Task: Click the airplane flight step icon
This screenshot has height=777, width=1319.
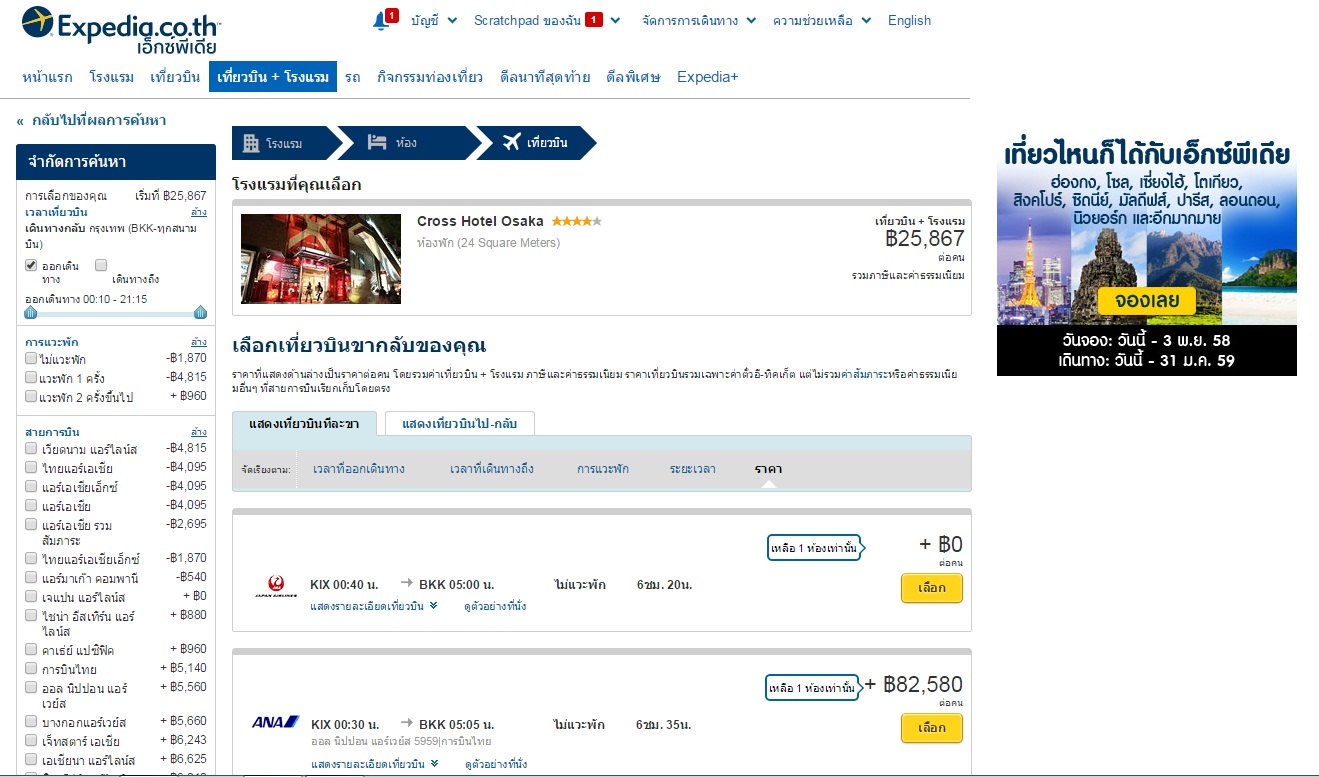Action: [511, 142]
